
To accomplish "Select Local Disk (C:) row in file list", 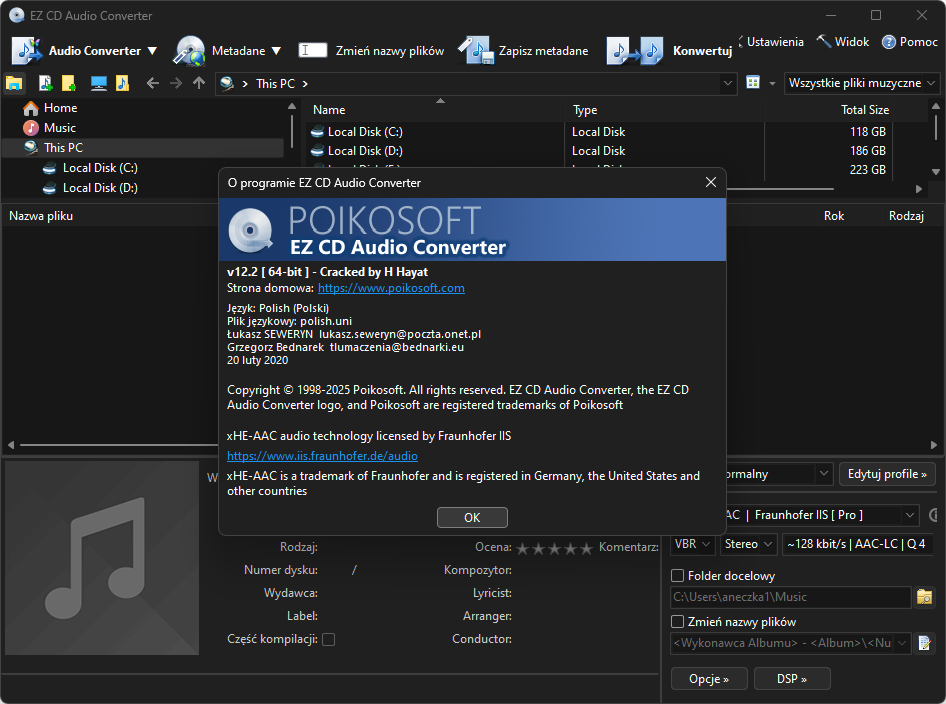I will coord(600,132).
